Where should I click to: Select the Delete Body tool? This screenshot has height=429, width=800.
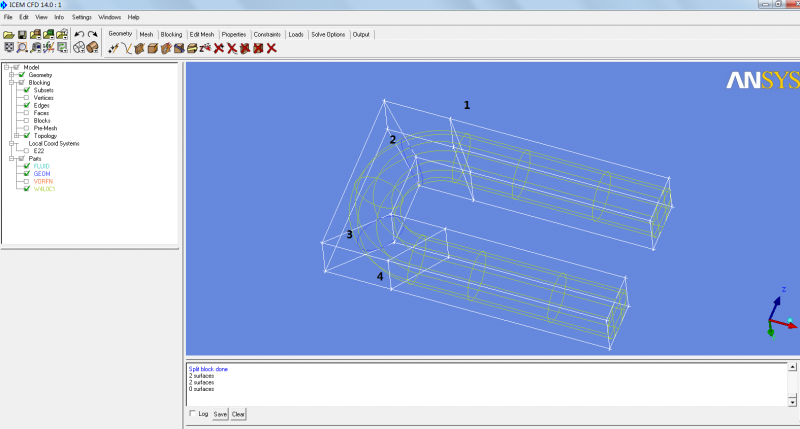point(259,48)
